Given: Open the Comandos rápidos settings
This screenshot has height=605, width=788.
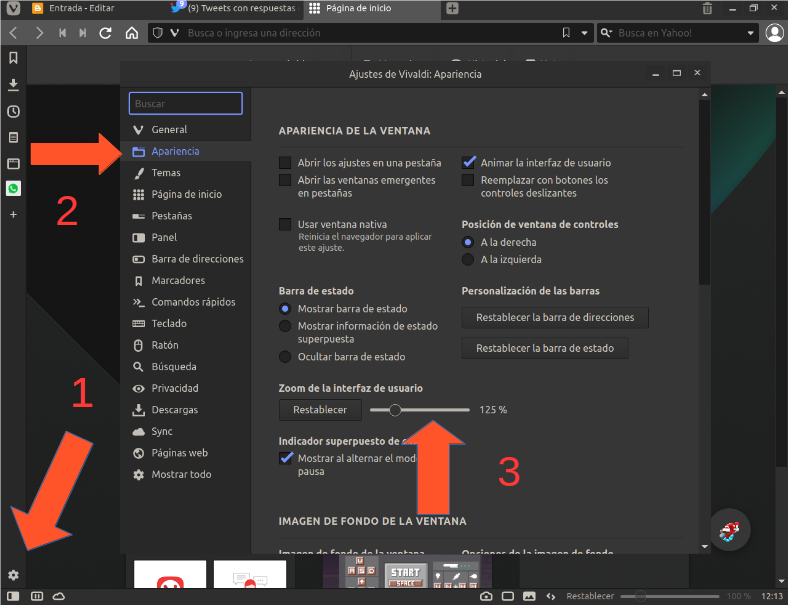Looking at the screenshot, I should pyautogui.click(x=185, y=302).
